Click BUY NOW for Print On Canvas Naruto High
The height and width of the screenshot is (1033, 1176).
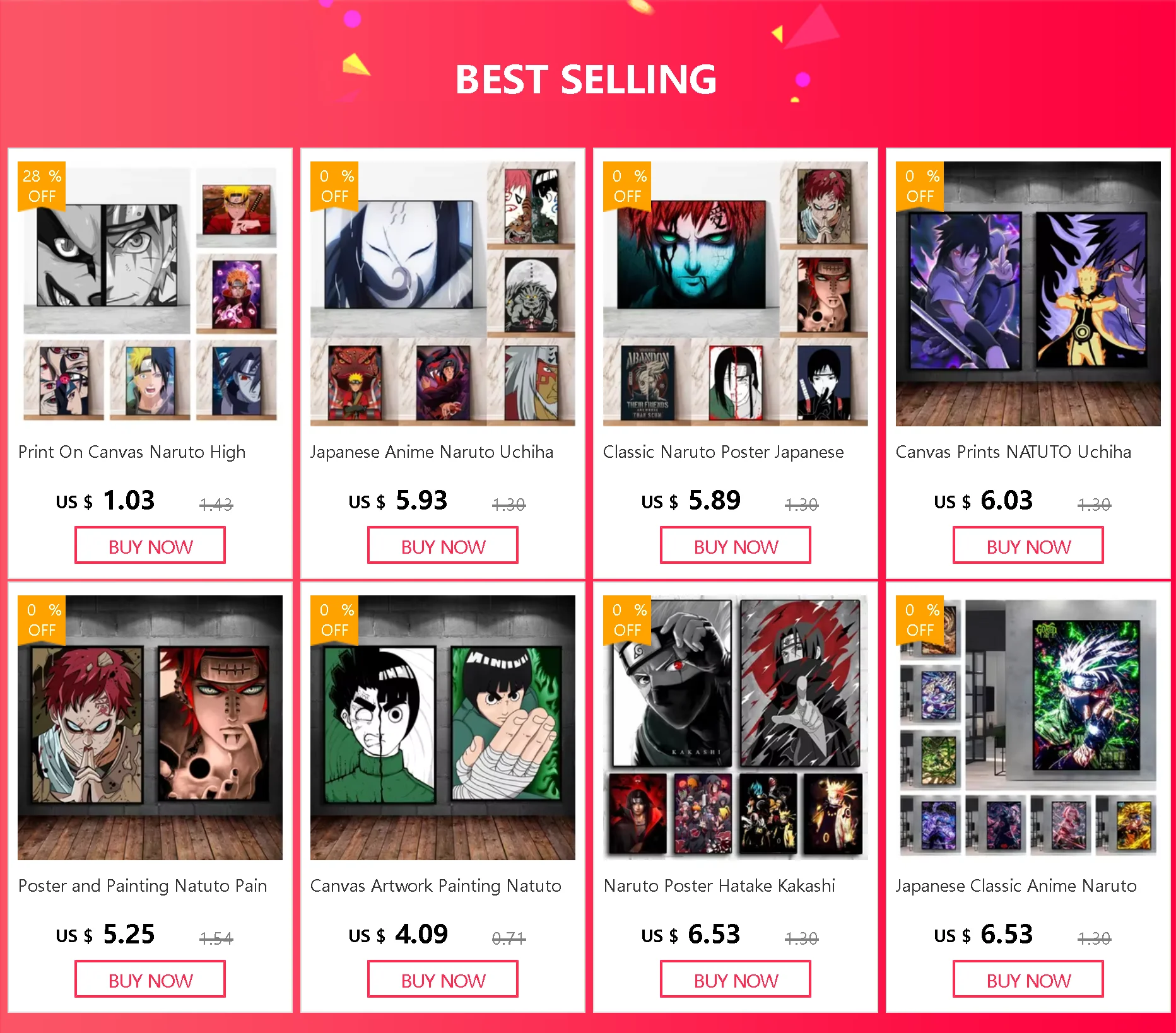(x=150, y=546)
